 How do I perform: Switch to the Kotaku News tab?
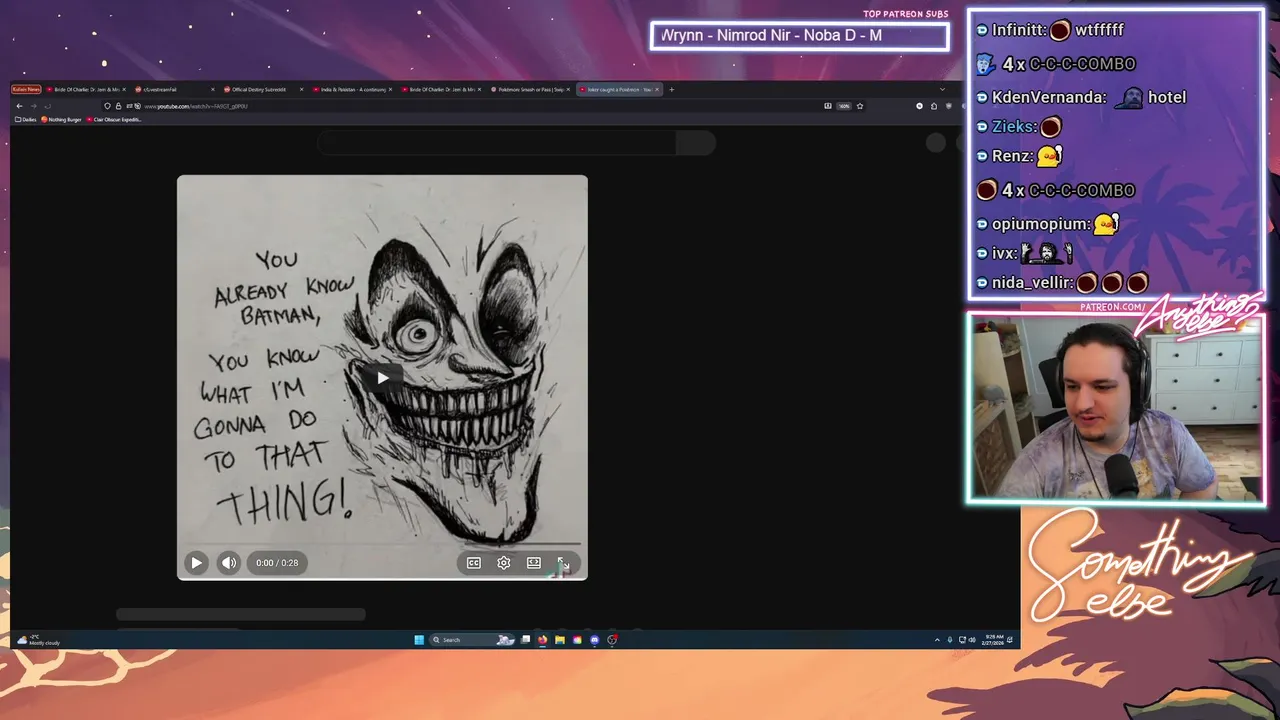click(26, 89)
